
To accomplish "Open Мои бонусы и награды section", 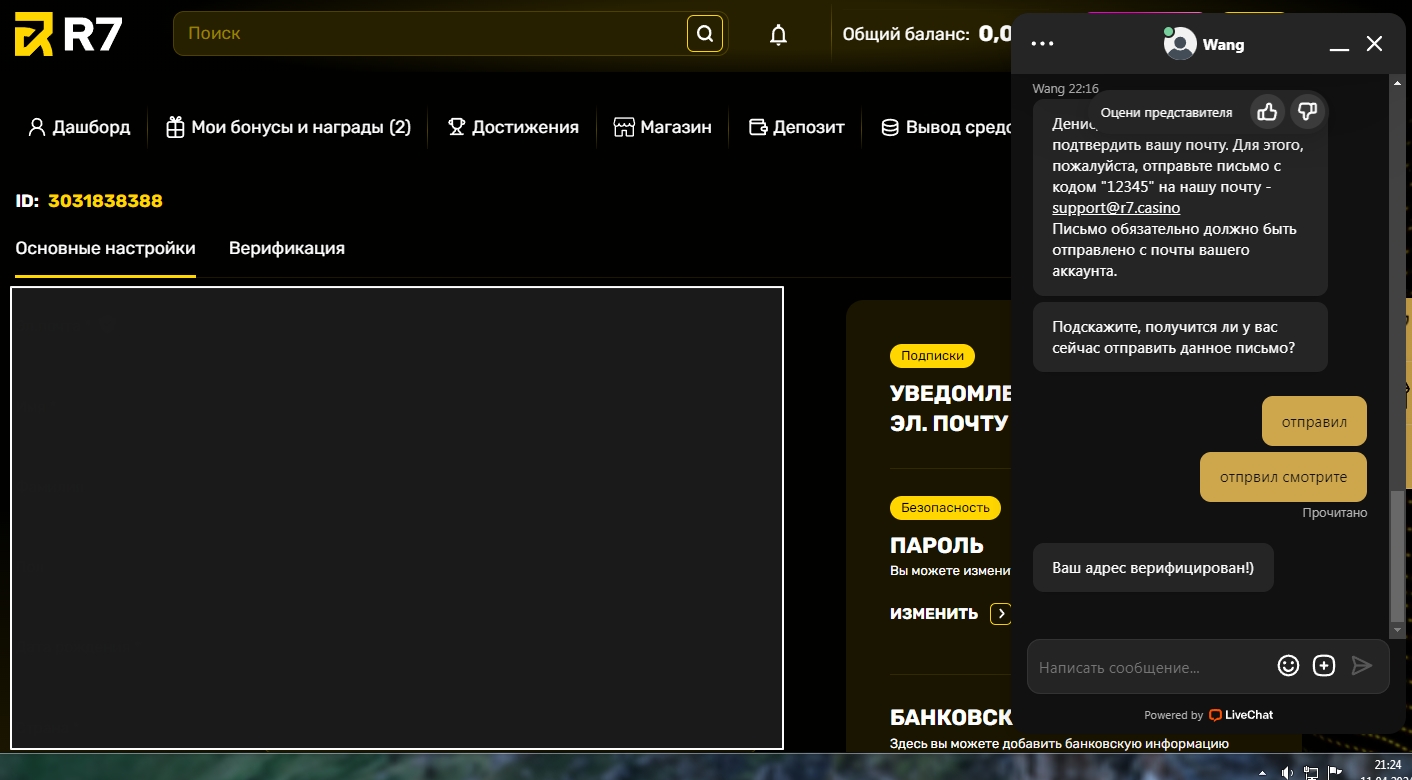I will [x=288, y=127].
